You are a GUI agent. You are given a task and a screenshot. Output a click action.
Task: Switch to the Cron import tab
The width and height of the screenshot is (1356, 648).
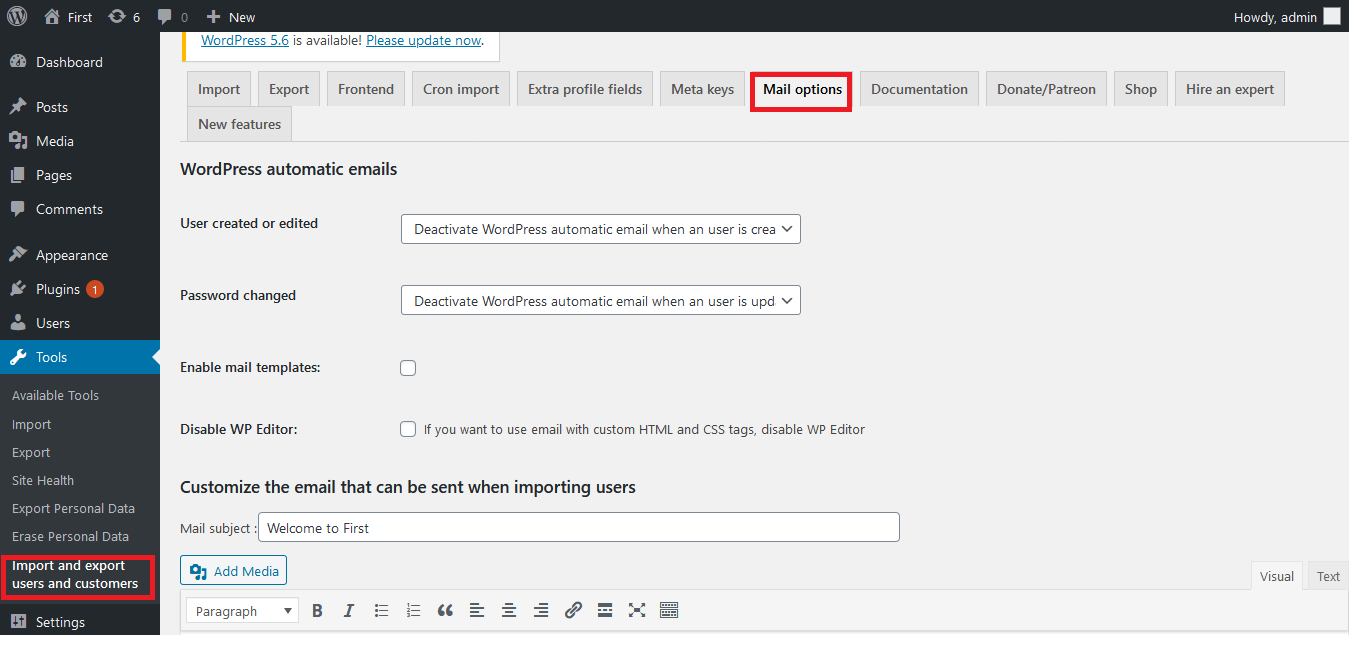460,89
